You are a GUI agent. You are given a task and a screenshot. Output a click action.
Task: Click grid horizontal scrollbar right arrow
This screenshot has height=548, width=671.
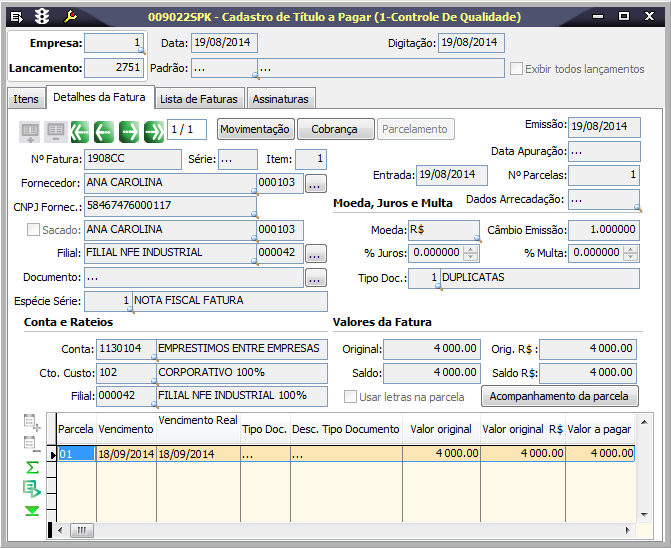[x=628, y=530]
